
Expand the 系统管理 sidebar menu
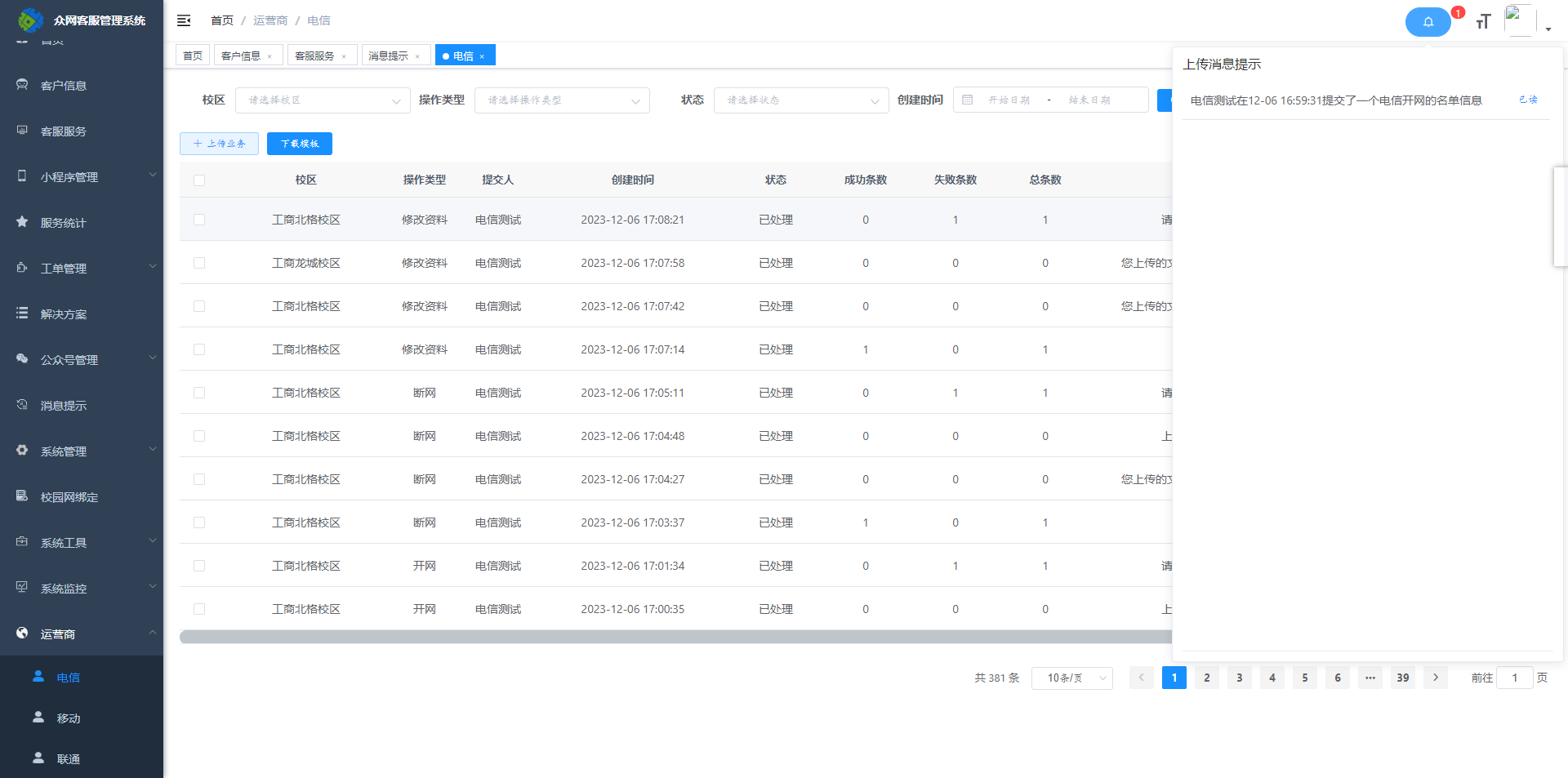coord(152,449)
